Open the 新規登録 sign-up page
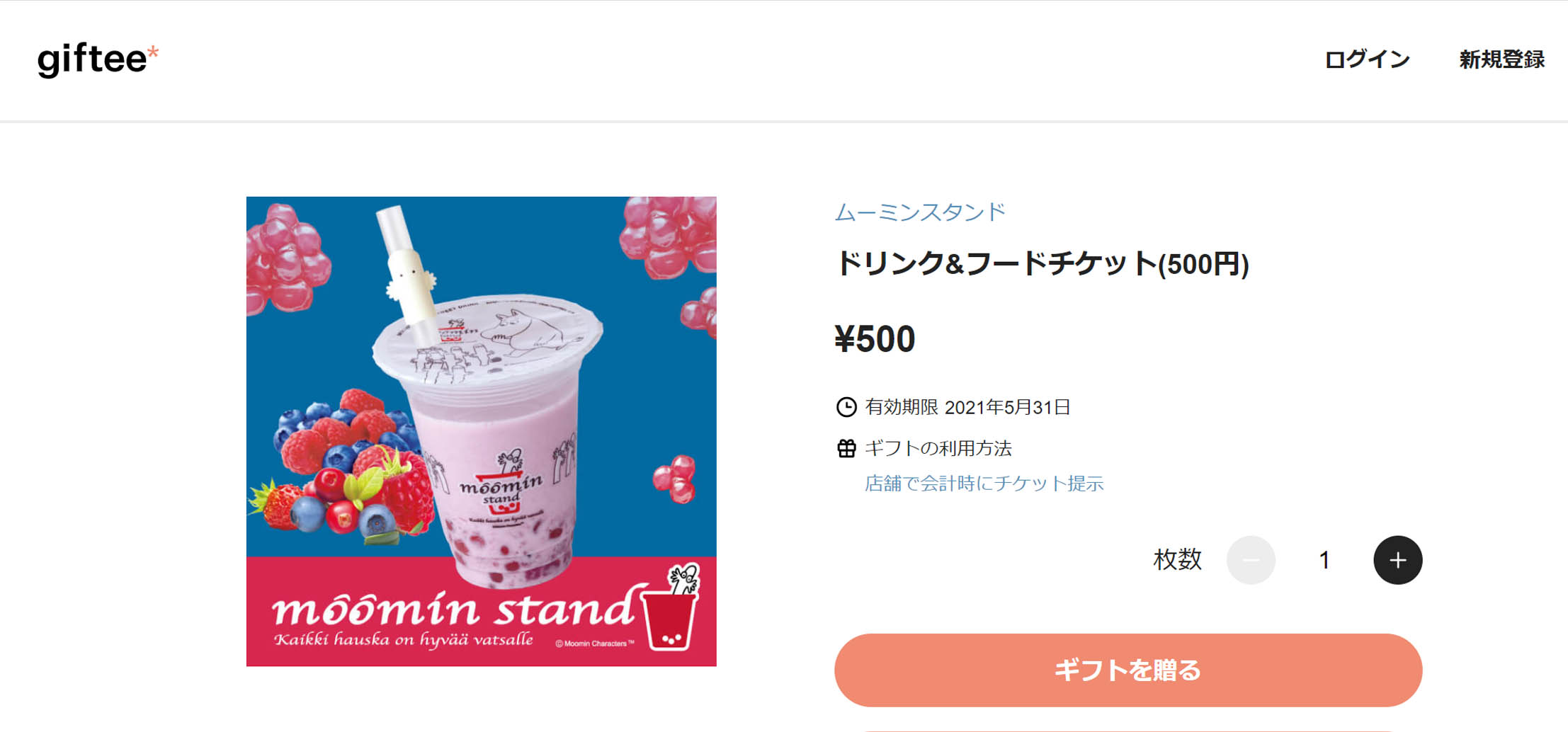Screen dimensions: 1568x732 point(1501,59)
